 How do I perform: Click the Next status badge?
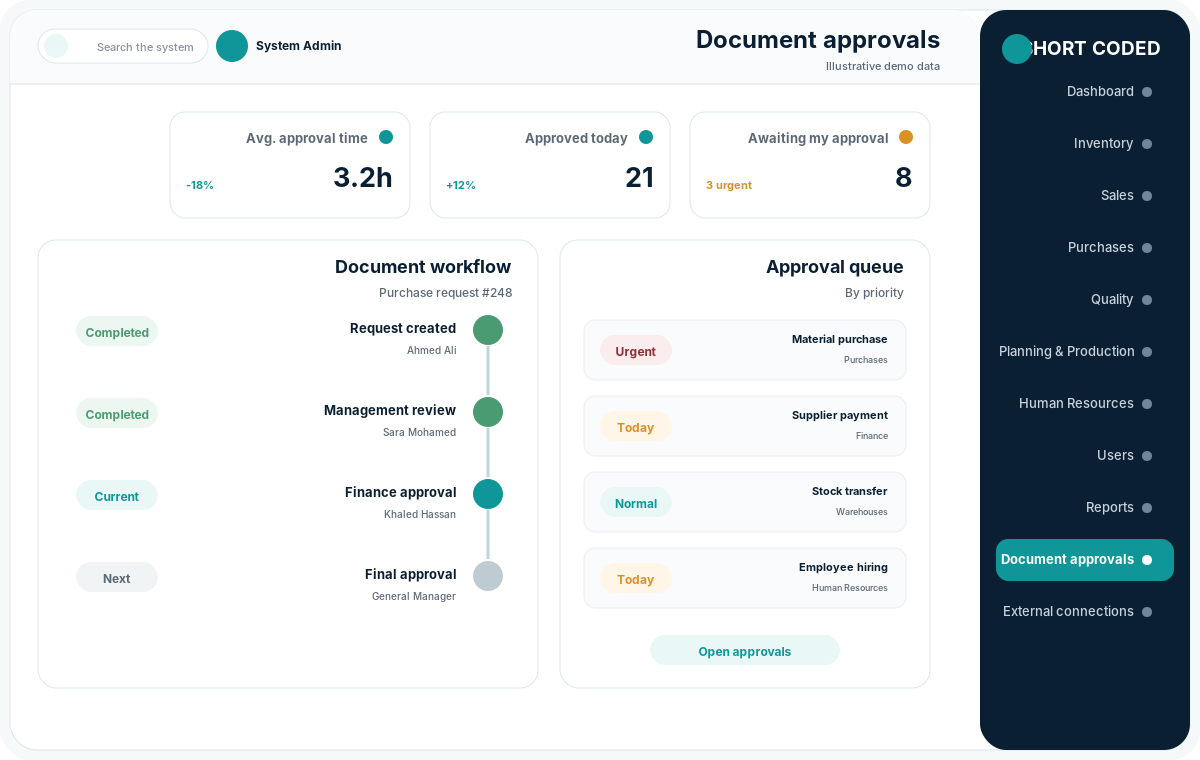coord(117,578)
